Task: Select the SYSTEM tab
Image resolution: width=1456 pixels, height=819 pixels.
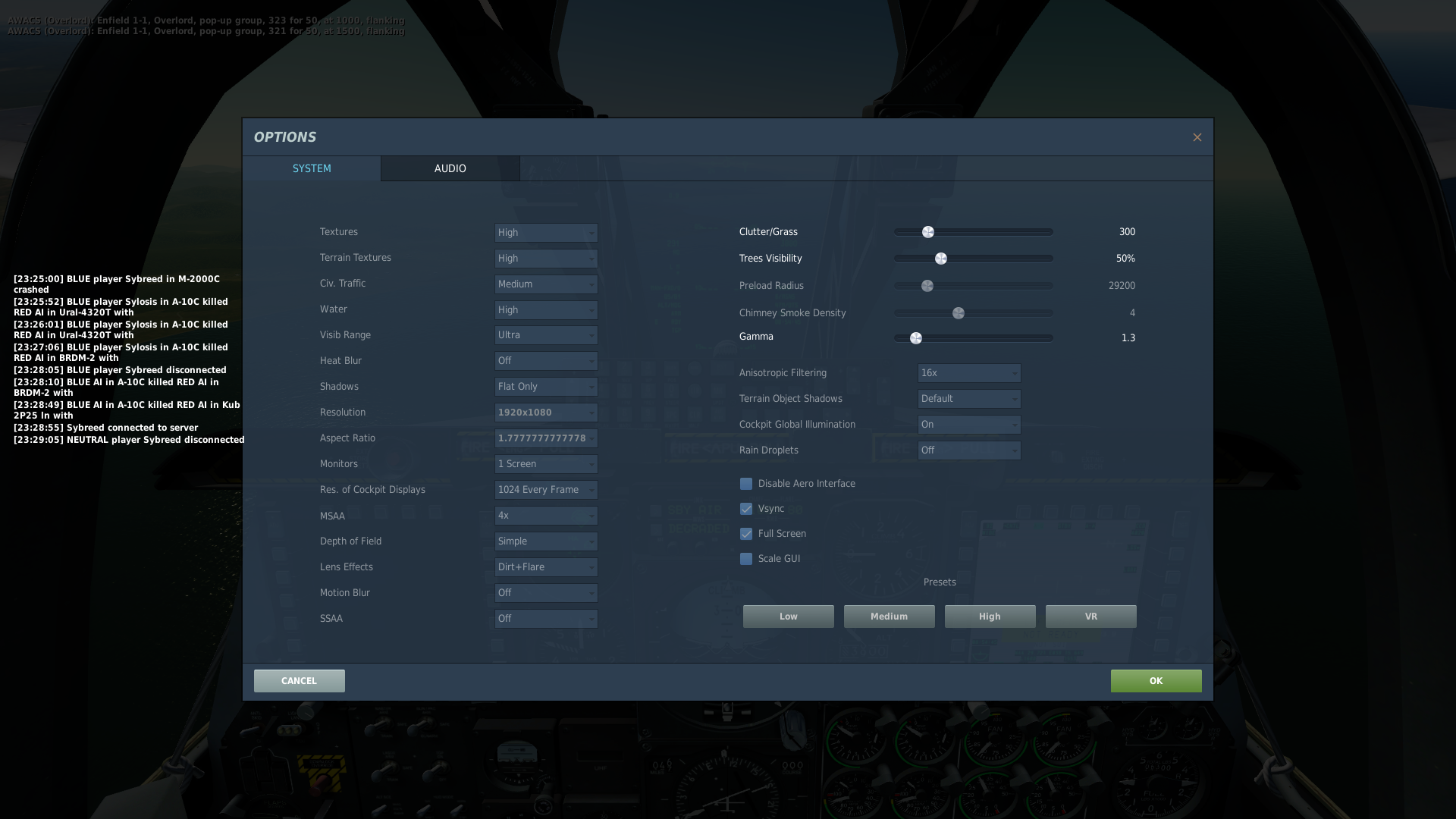Action: point(312,168)
